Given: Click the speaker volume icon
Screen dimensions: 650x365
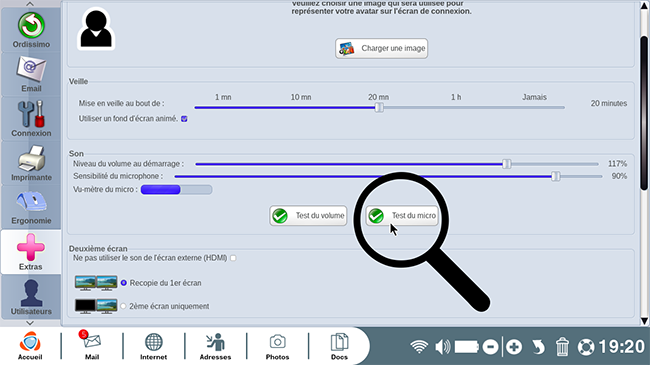Looking at the screenshot, I should click(x=443, y=346).
